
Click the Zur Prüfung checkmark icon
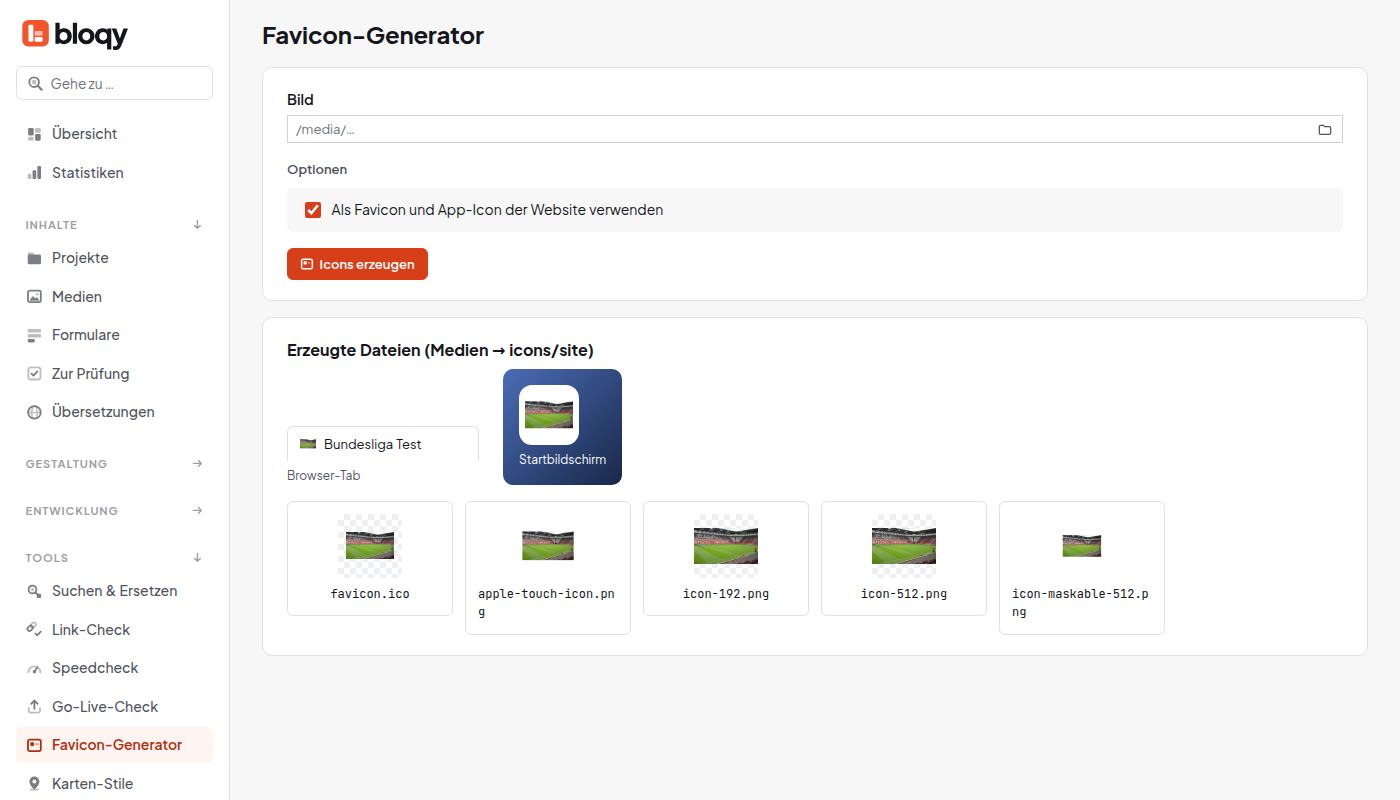pyautogui.click(x=34, y=374)
